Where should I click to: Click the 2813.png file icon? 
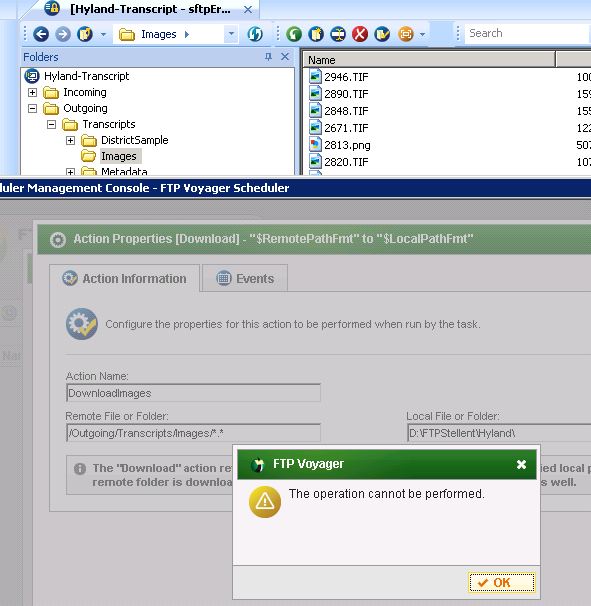(x=315, y=145)
